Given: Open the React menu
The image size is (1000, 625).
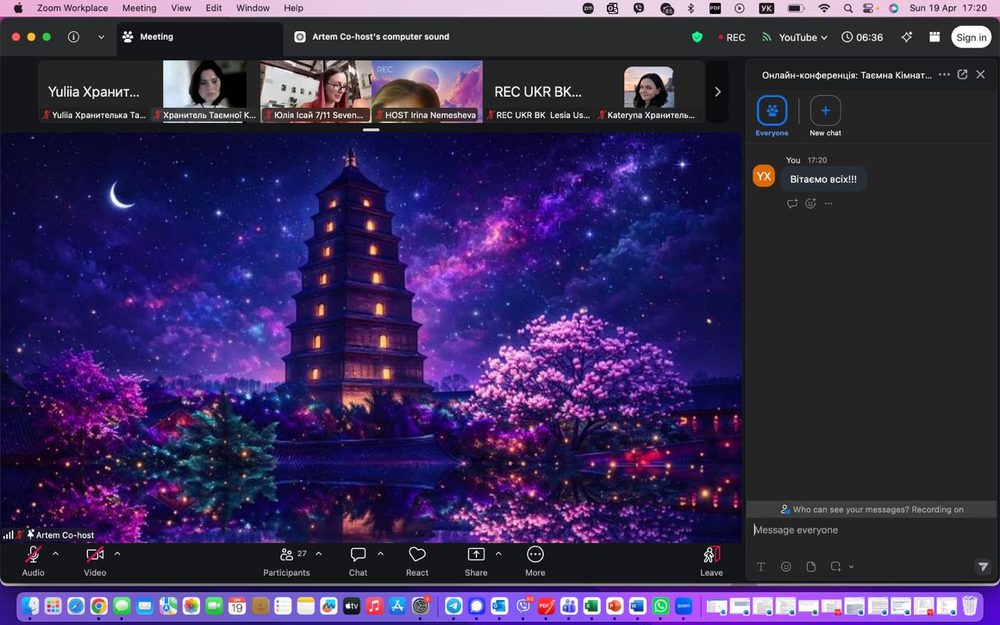Looking at the screenshot, I should 417,561.
